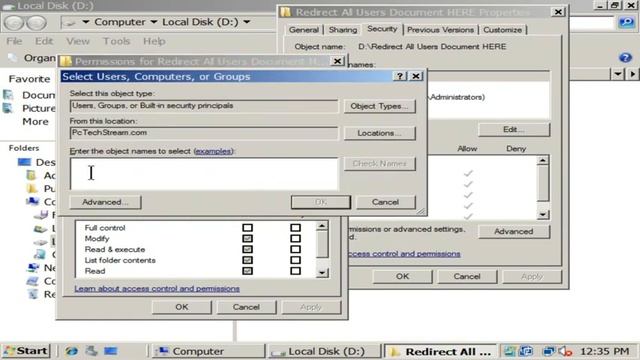Expand the Local Disk (D:) breadcrumb arrow
Screen dimensions: 640x360
(x=247, y=22)
